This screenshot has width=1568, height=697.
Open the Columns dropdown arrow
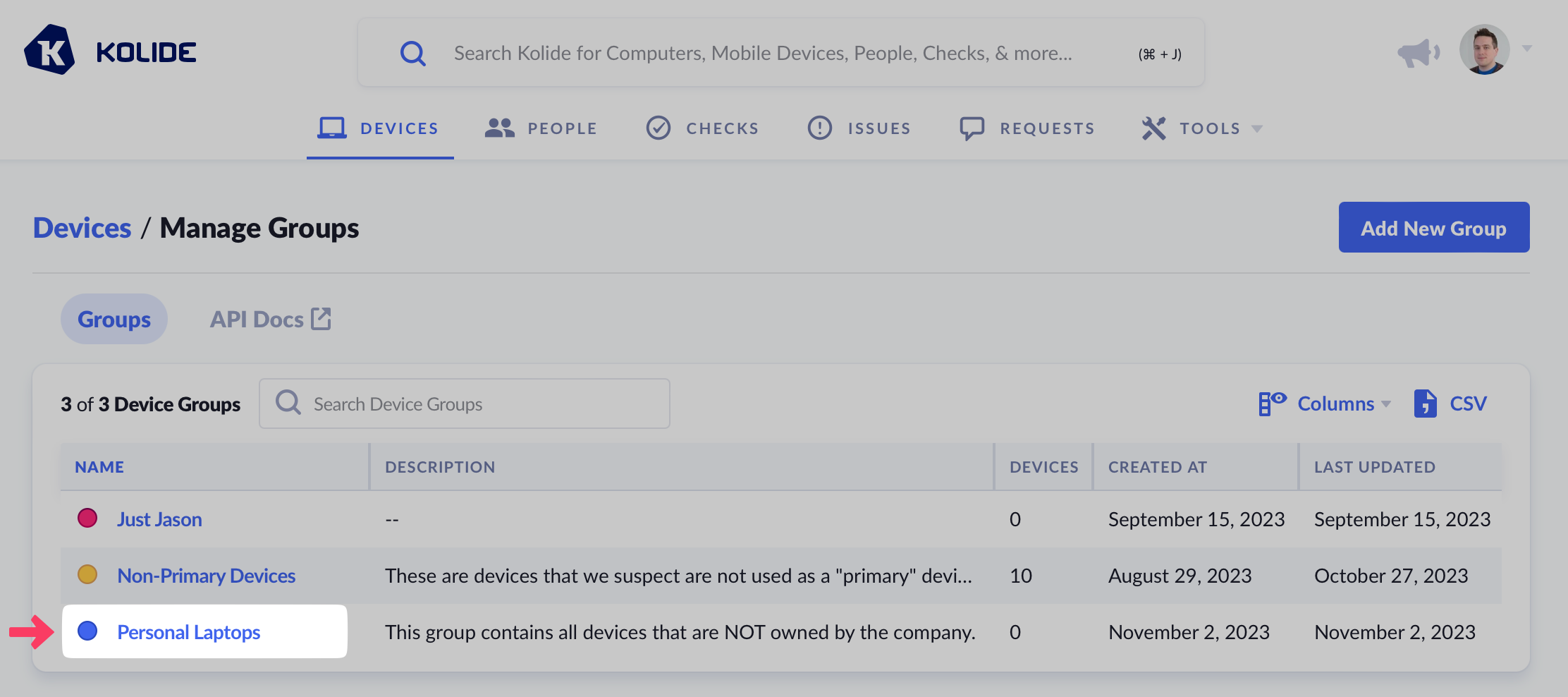1386,404
